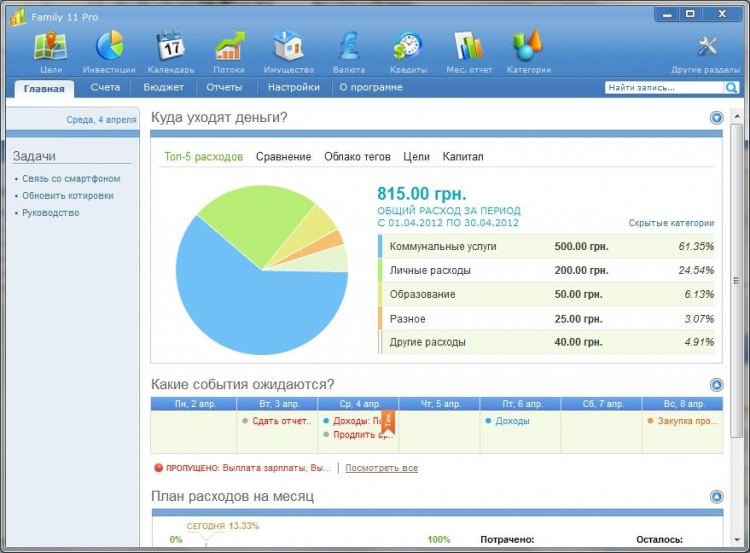The width and height of the screenshot is (750, 553).
Task: Open the Имущество house icon
Action: coord(288,46)
